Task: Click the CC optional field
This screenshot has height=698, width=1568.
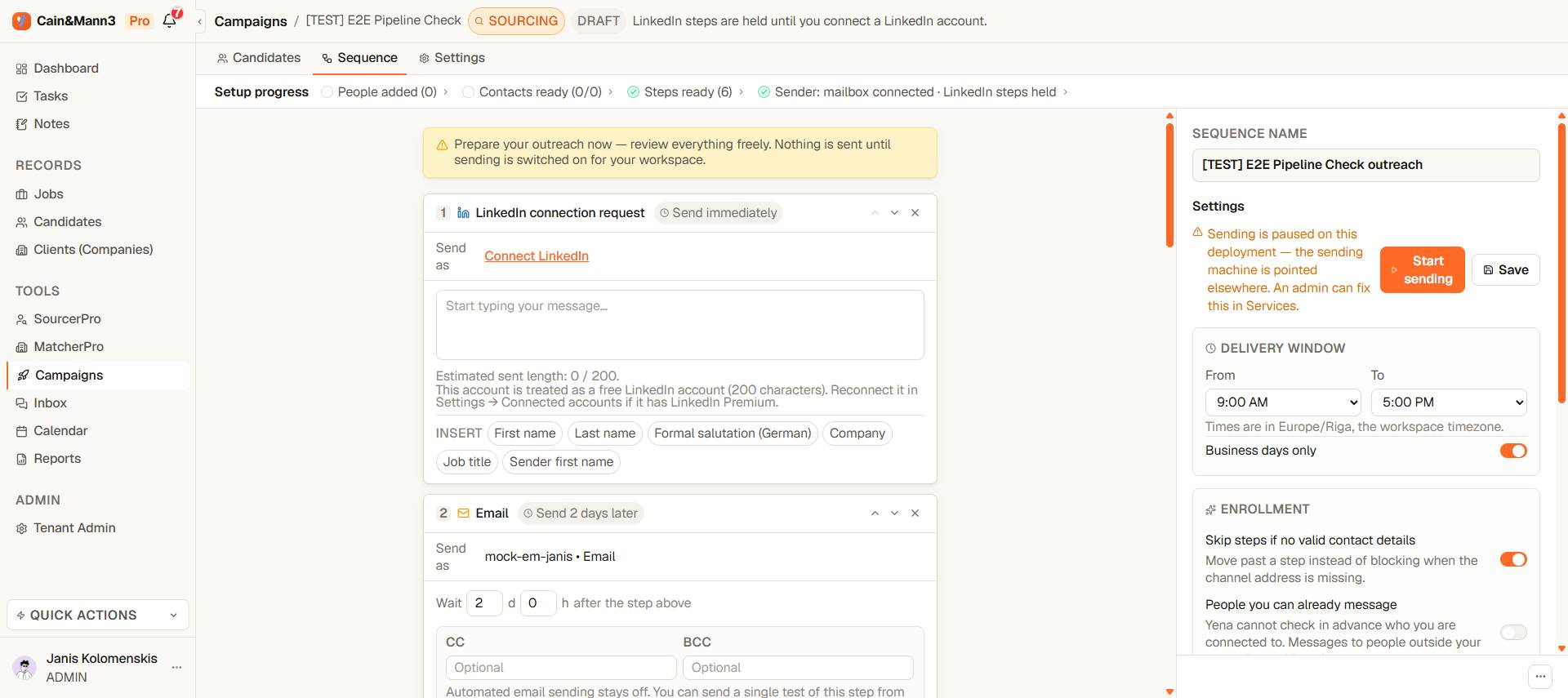Action: point(561,668)
